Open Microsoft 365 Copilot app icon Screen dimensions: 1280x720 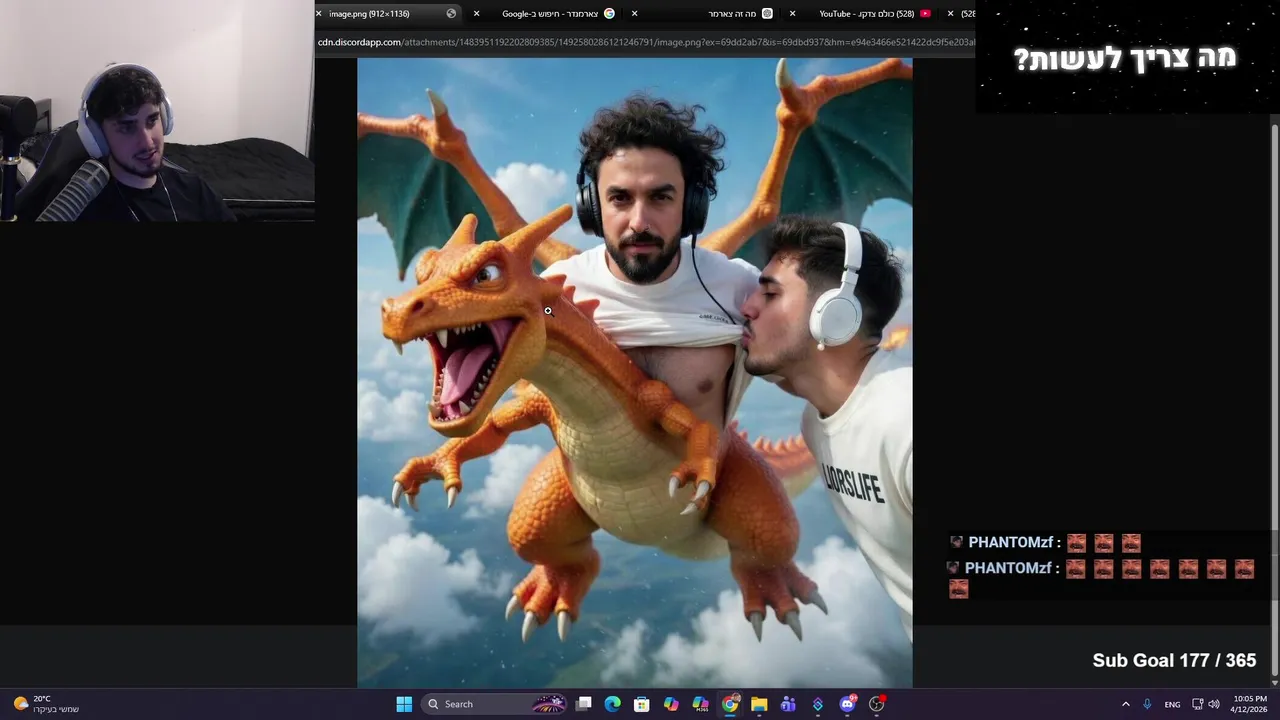point(701,704)
